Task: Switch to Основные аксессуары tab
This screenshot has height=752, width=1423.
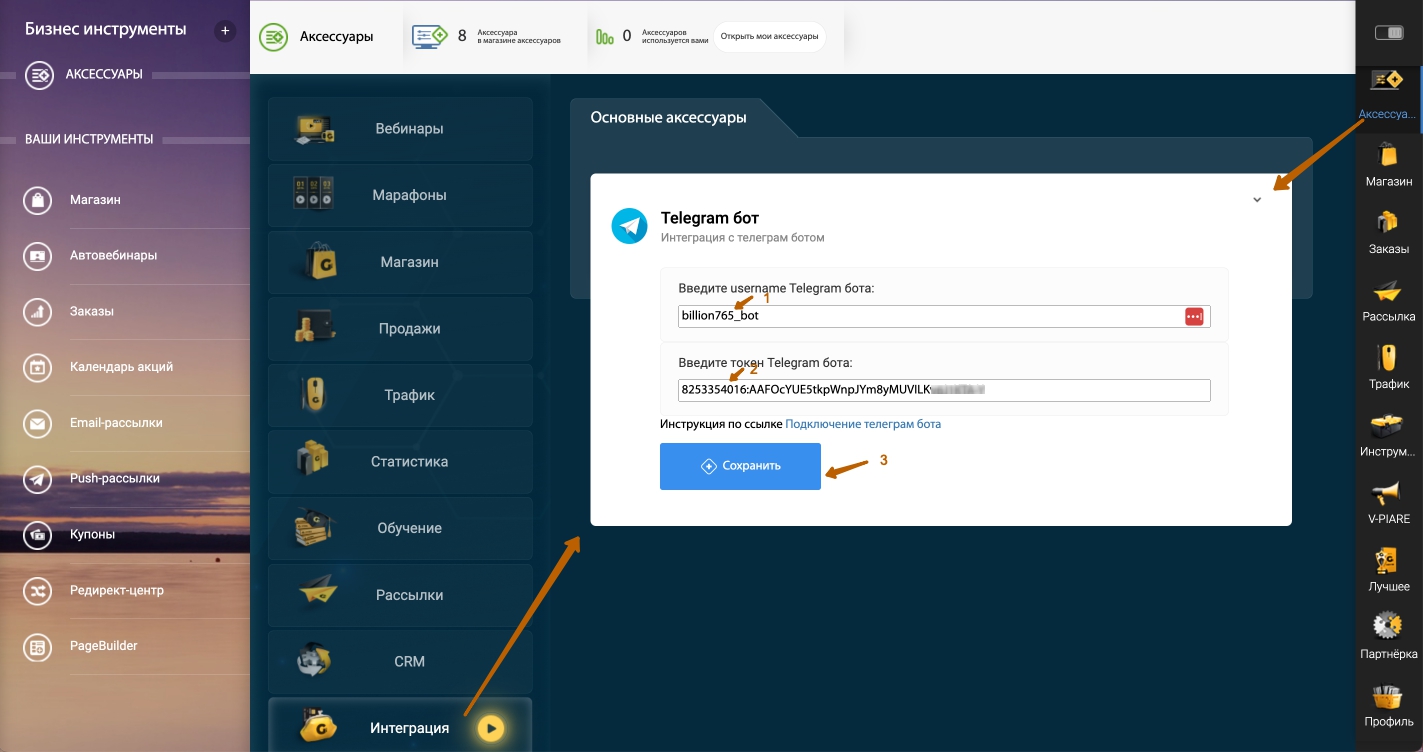Action: tap(668, 118)
